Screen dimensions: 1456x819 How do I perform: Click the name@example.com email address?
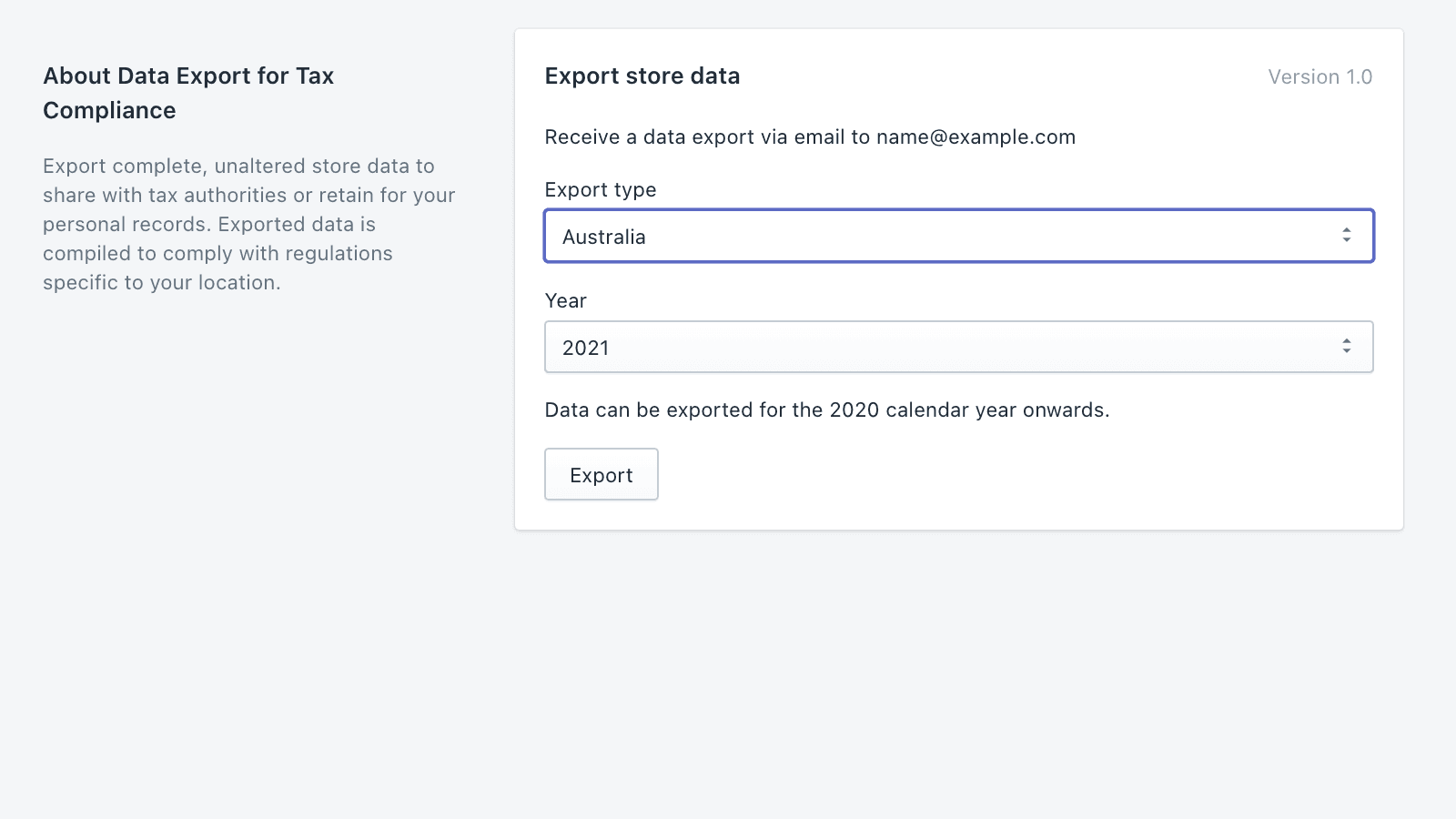point(976,137)
